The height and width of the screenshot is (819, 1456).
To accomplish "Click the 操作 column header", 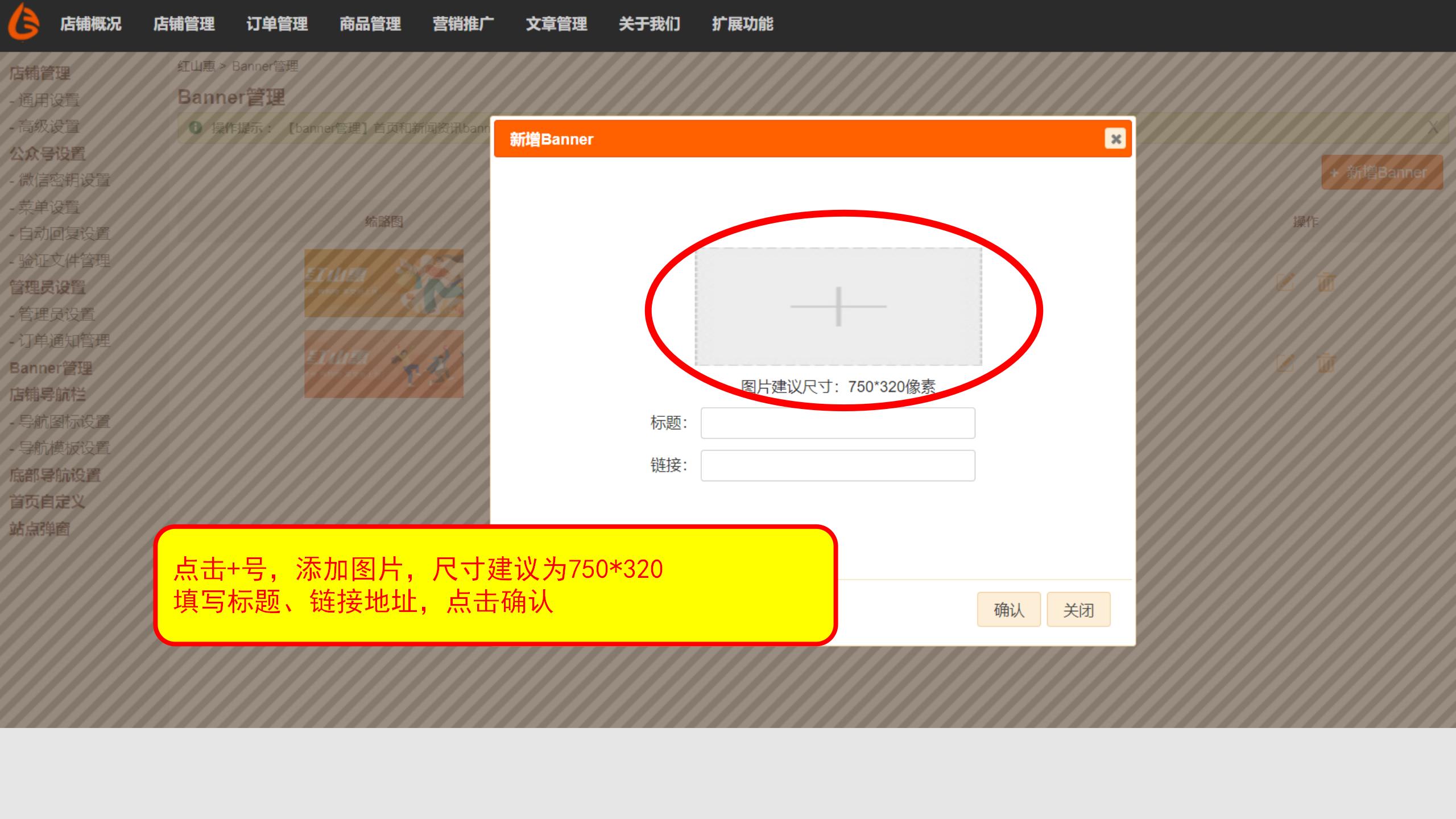I will [1305, 221].
